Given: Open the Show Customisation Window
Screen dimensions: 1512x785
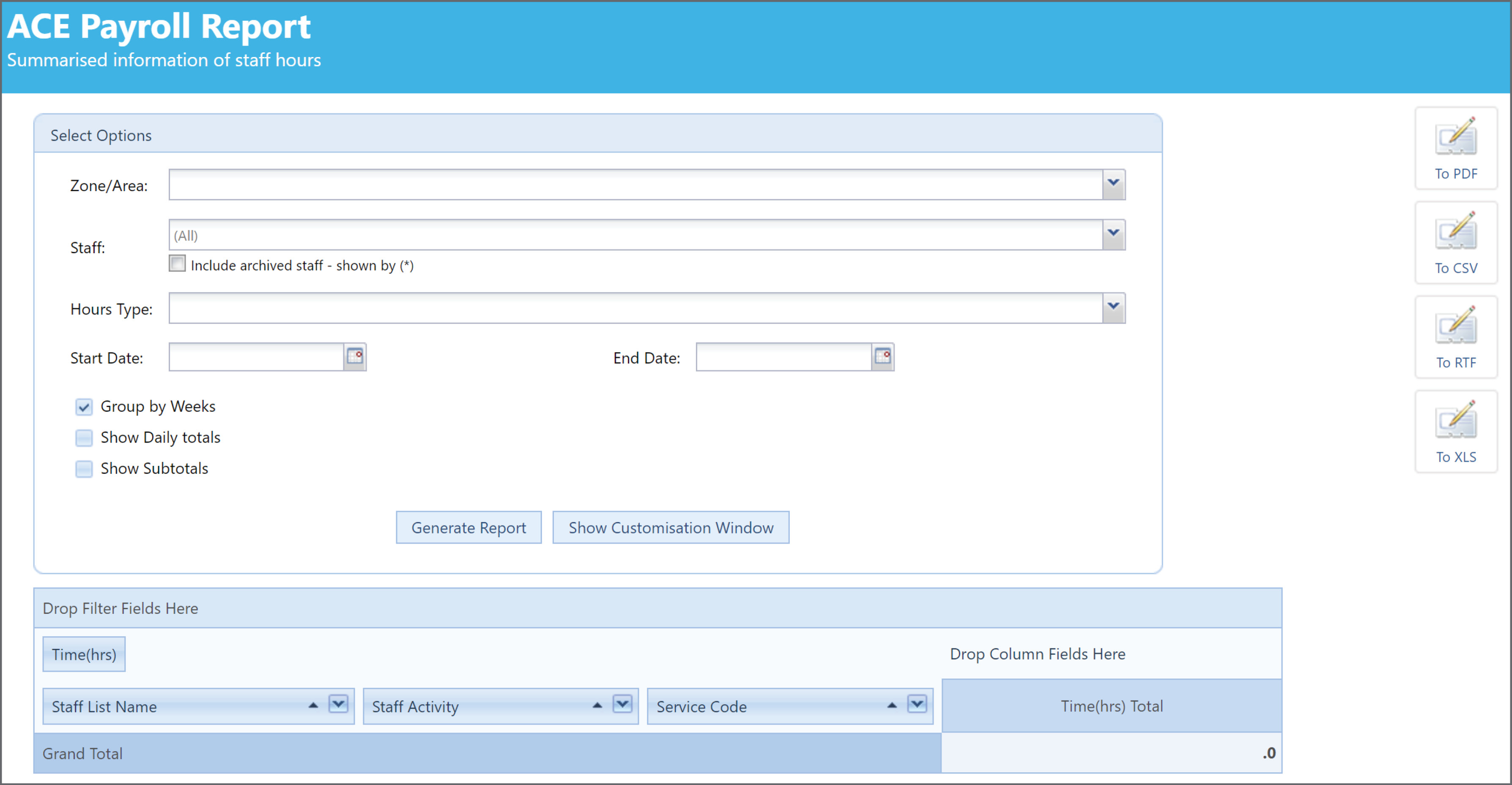Looking at the screenshot, I should [x=671, y=528].
